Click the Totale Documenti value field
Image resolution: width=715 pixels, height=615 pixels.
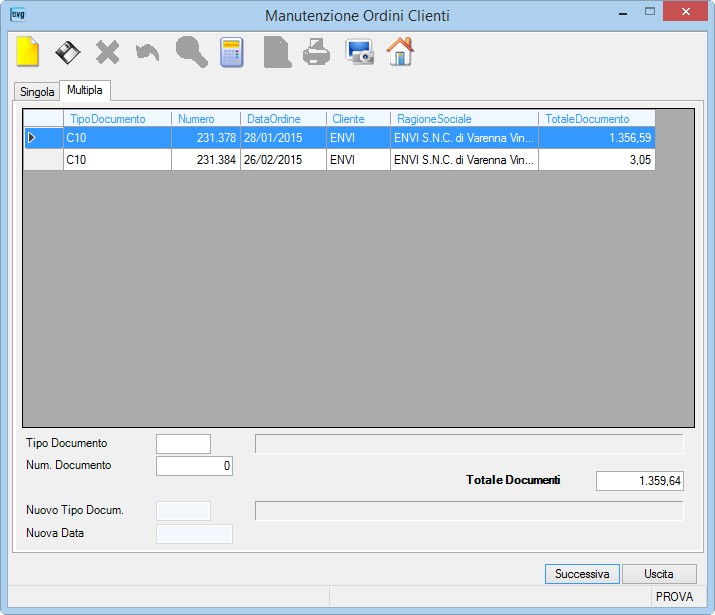640,481
